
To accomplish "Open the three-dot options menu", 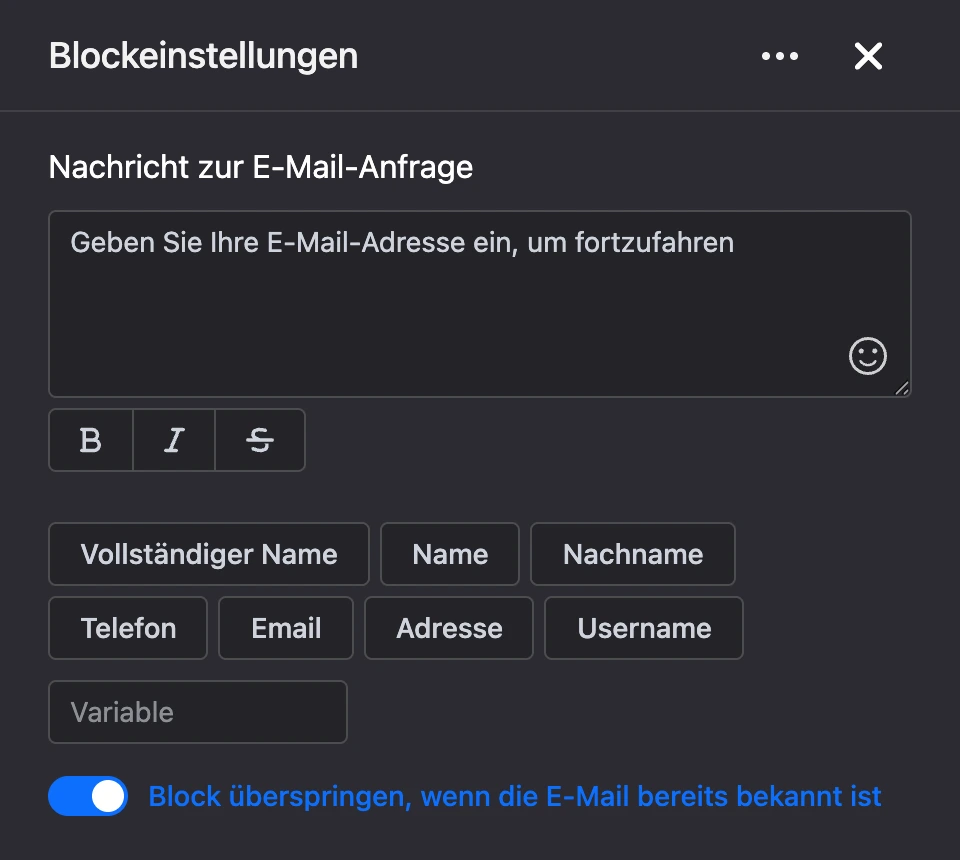I will pyautogui.click(x=779, y=56).
